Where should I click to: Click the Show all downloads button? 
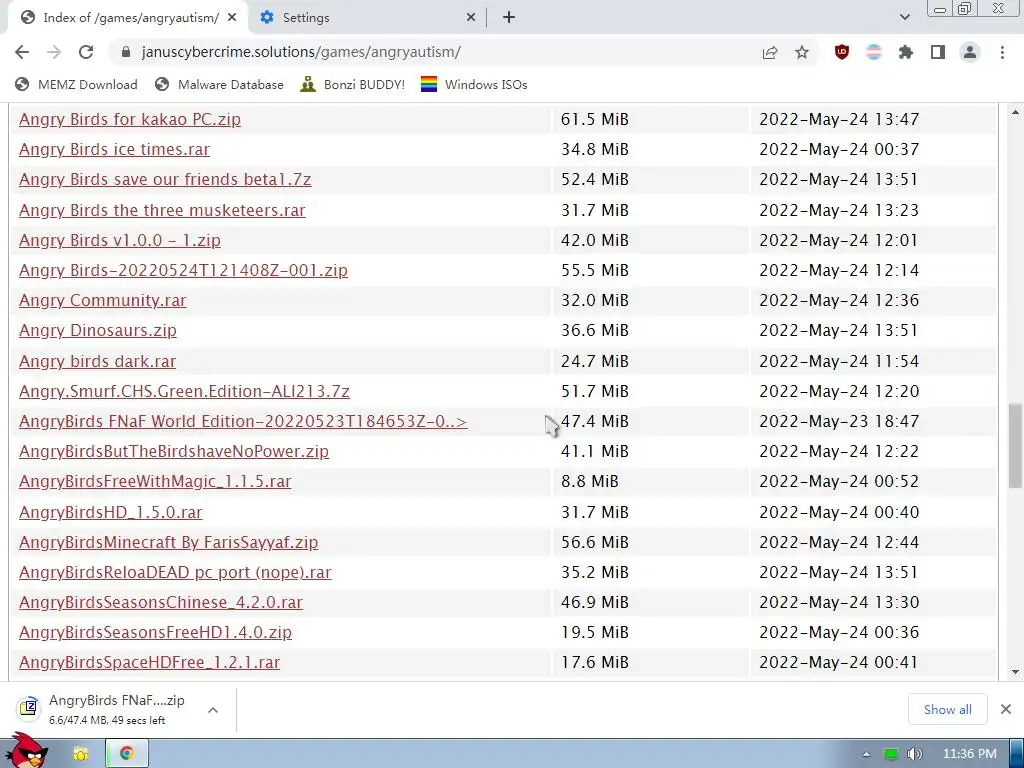[948, 709]
